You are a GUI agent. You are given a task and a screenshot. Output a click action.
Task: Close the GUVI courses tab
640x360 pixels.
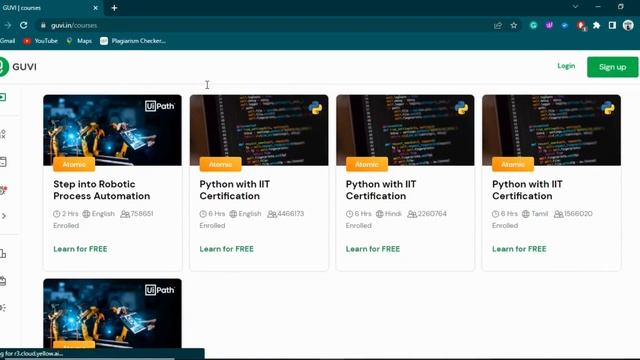(96, 8)
